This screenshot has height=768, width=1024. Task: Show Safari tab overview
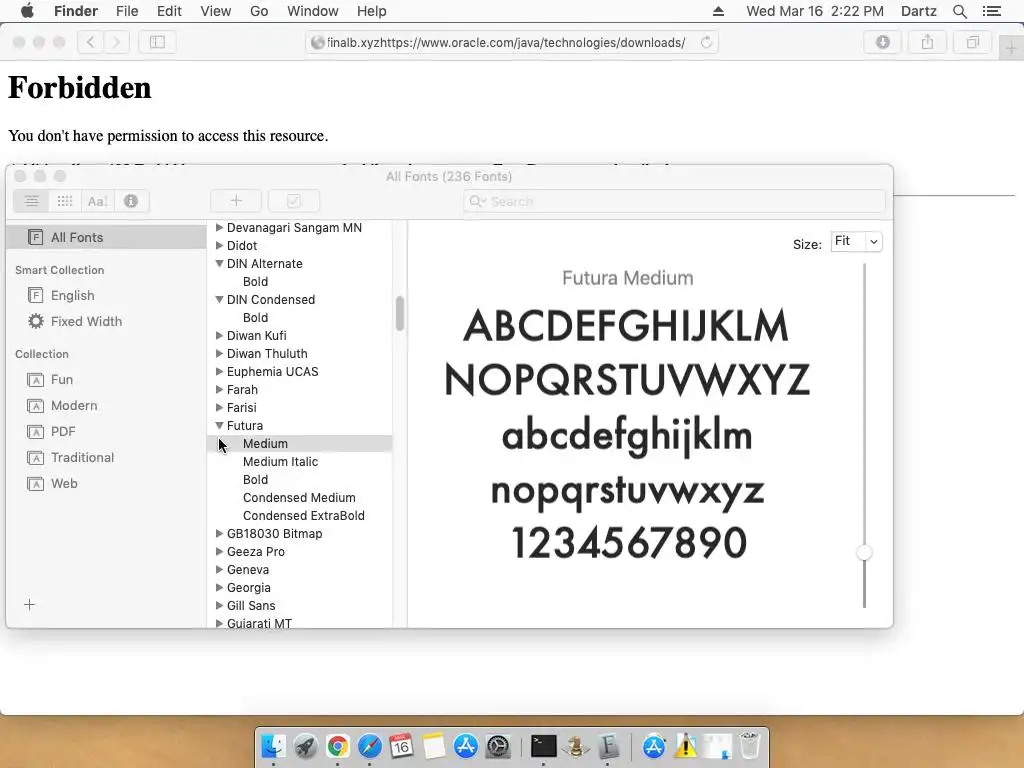click(972, 42)
